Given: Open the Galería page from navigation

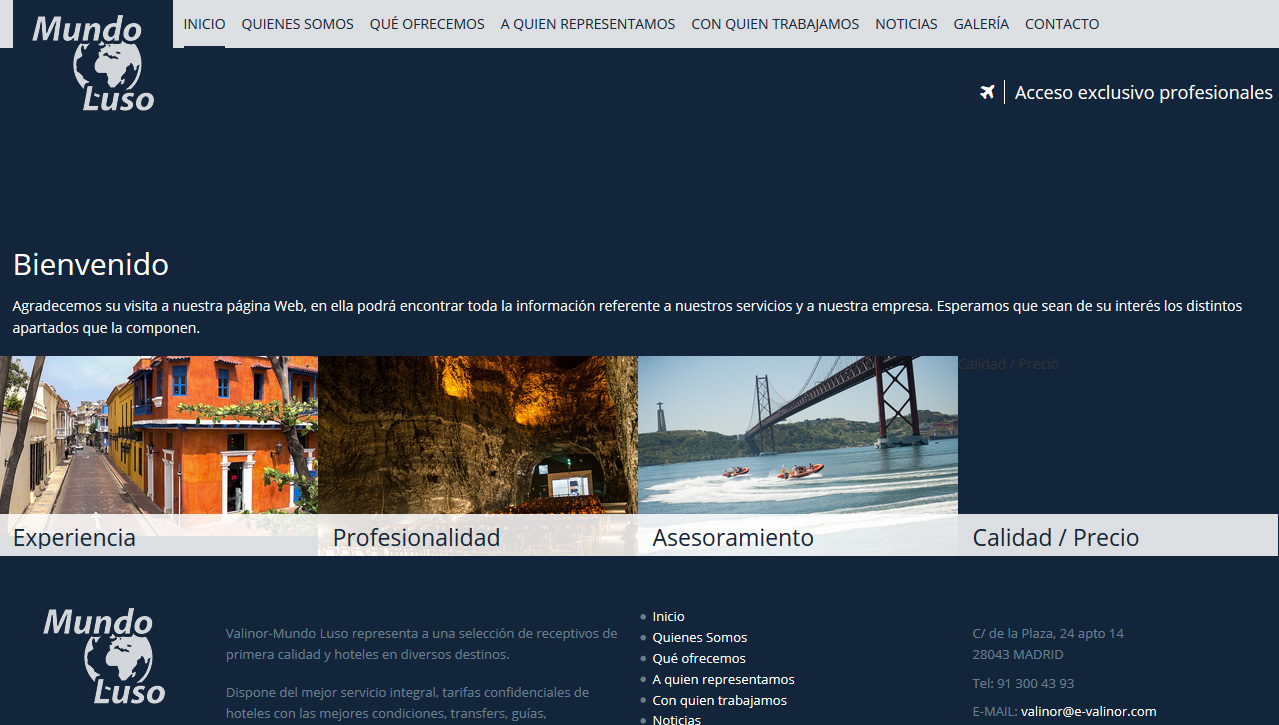Looking at the screenshot, I should click(981, 24).
